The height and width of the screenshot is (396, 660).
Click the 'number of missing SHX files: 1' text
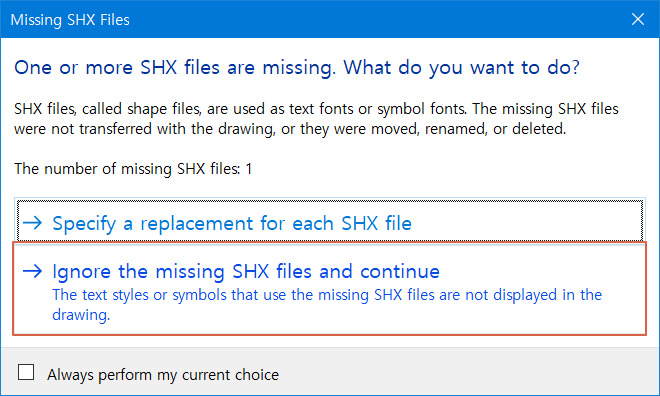133,169
